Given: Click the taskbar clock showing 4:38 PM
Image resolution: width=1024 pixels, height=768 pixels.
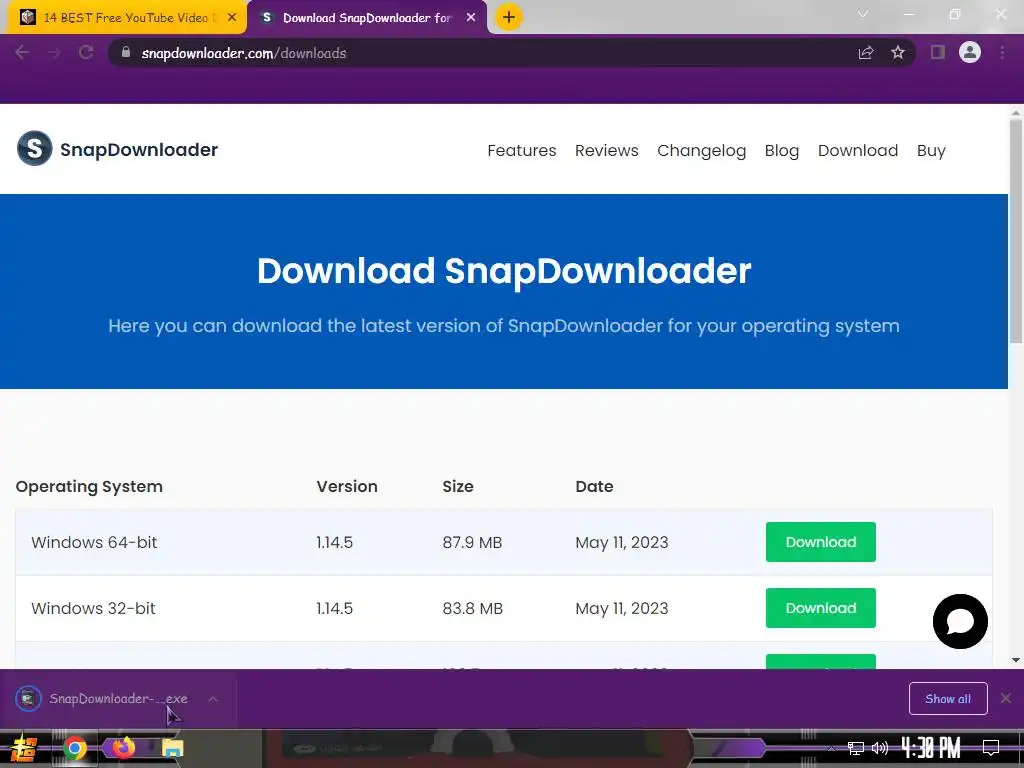Looking at the screenshot, I should click(x=931, y=748).
